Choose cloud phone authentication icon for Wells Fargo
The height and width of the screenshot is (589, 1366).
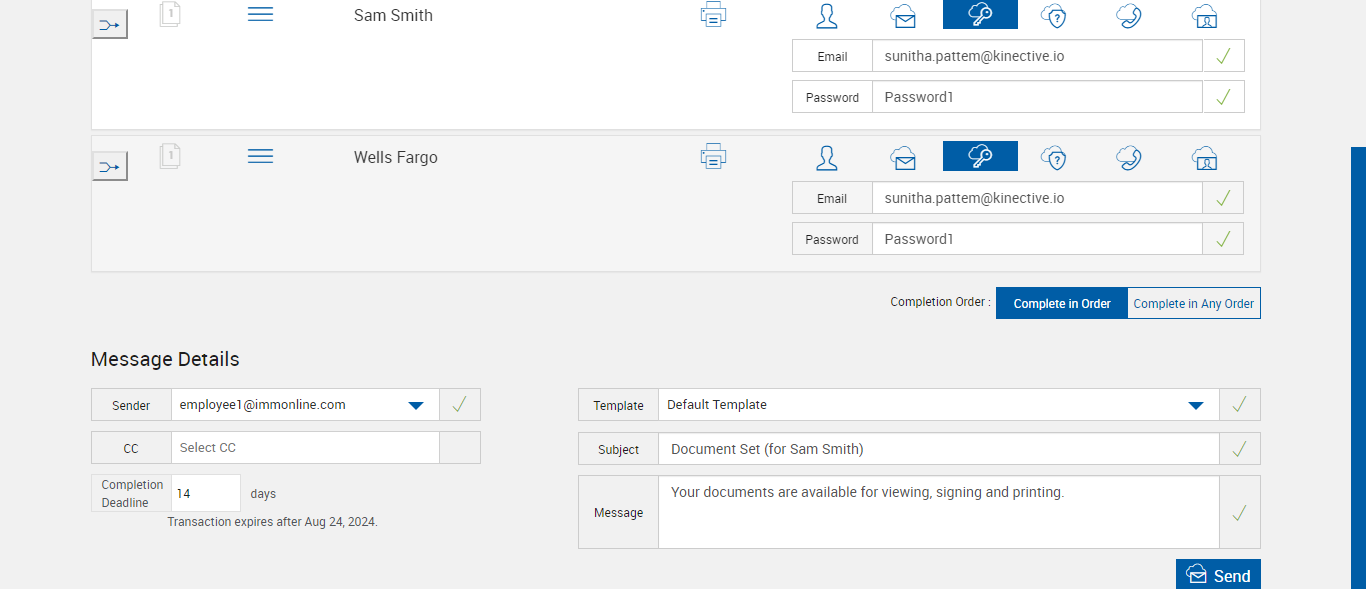1129,157
